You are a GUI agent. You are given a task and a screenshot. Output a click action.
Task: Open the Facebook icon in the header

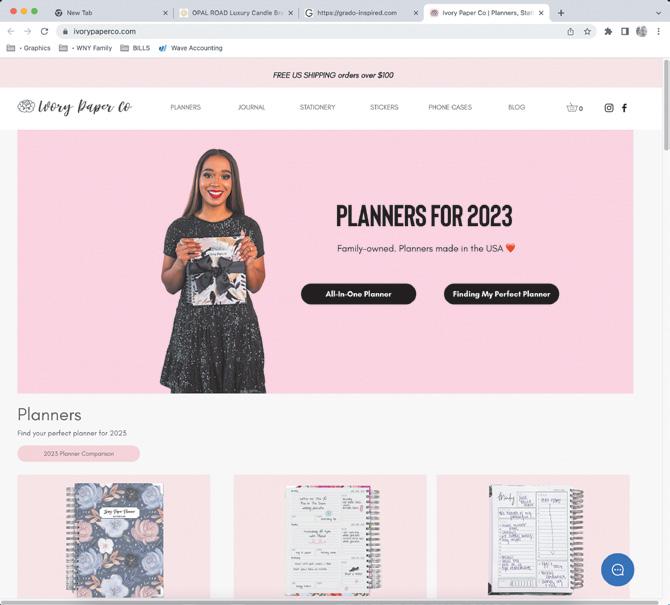tap(624, 108)
